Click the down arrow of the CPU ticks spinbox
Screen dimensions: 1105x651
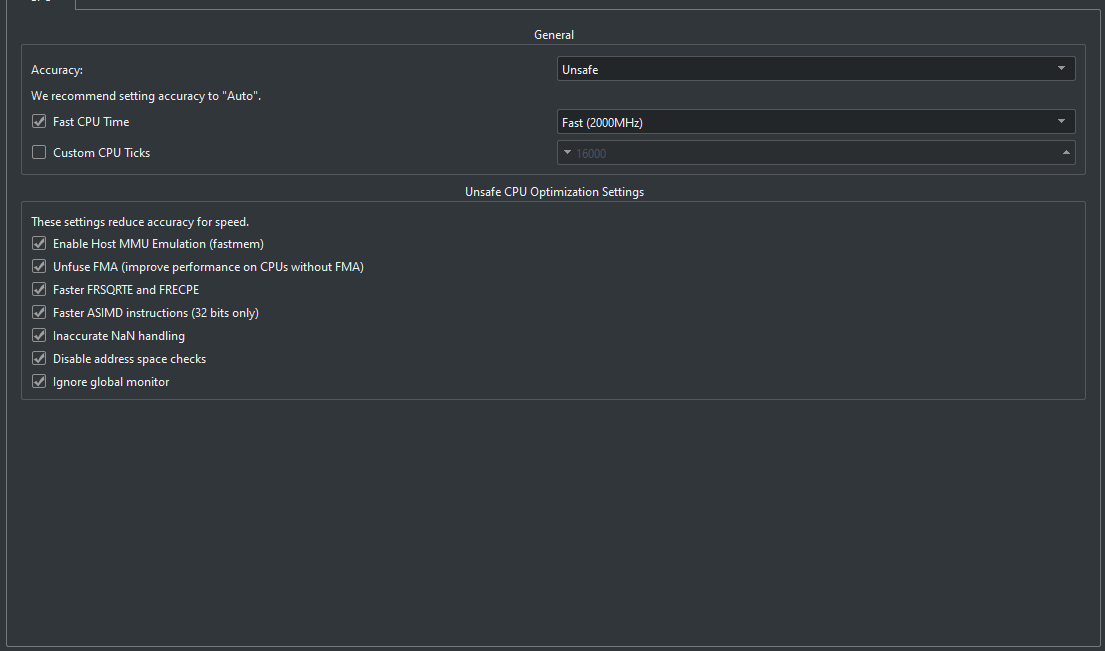point(567,152)
